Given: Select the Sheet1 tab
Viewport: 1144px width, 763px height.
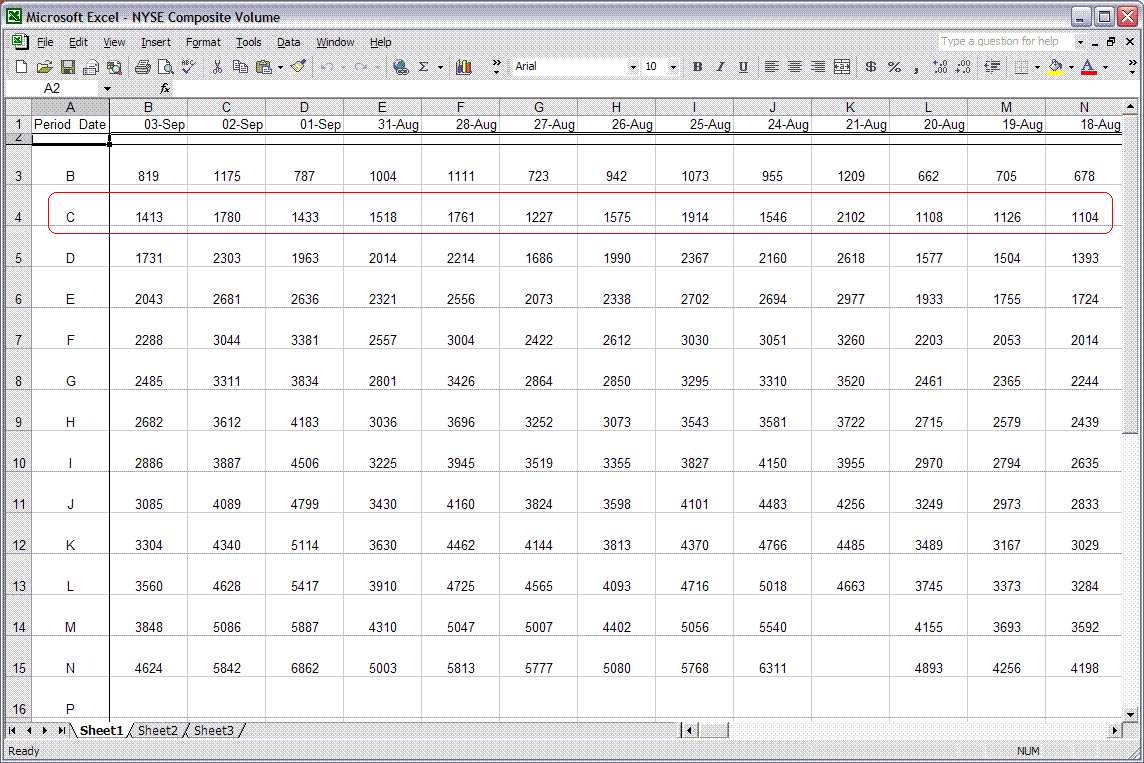Looking at the screenshot, I should [x=101, y=730].
